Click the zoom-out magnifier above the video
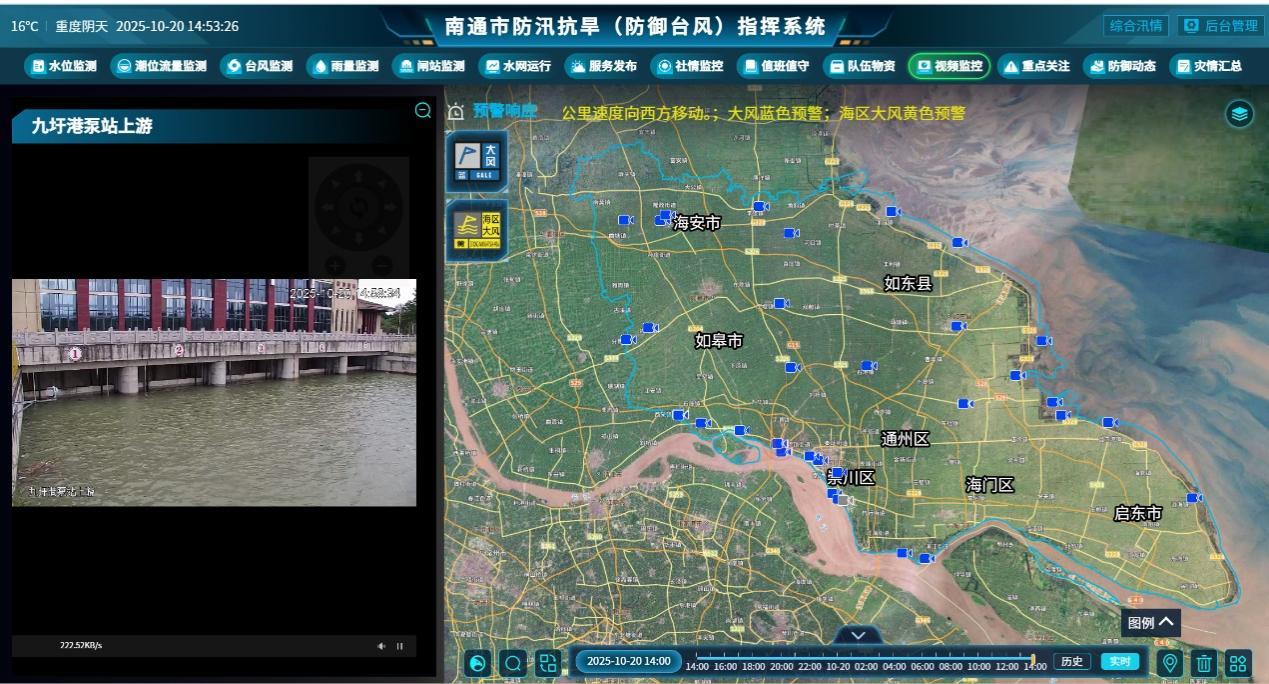Screen dimensions: 1269x684 pyautogui.click(x=423, y=111)
